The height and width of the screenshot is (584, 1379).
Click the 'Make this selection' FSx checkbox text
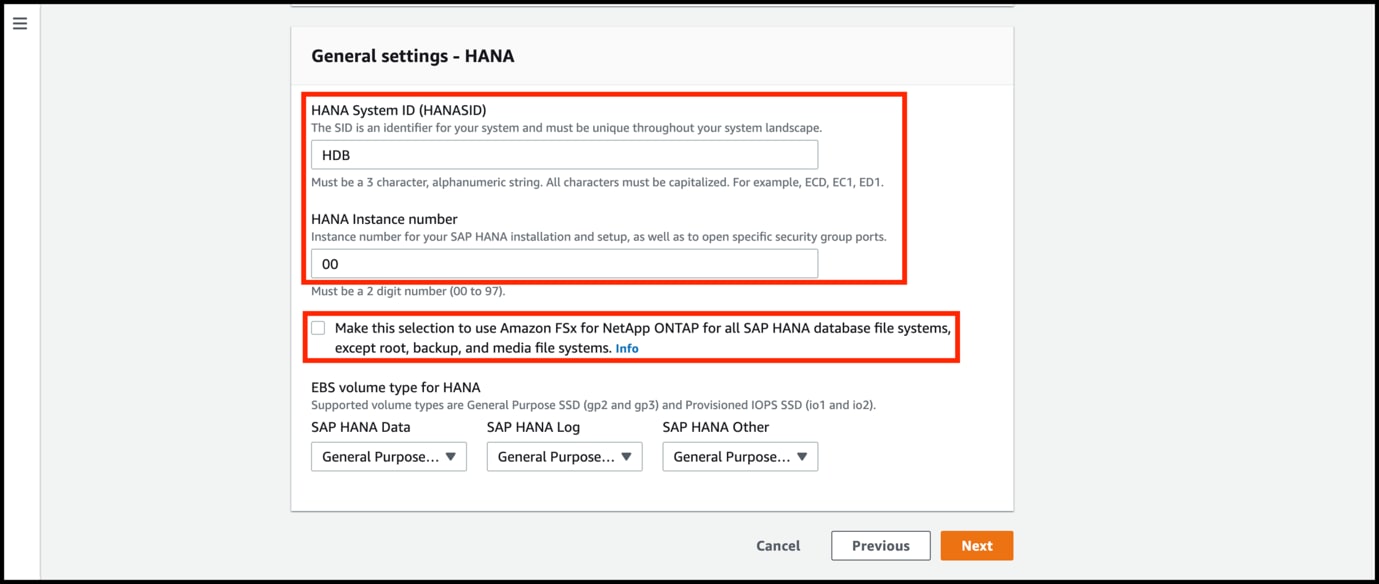click(642, 329)
